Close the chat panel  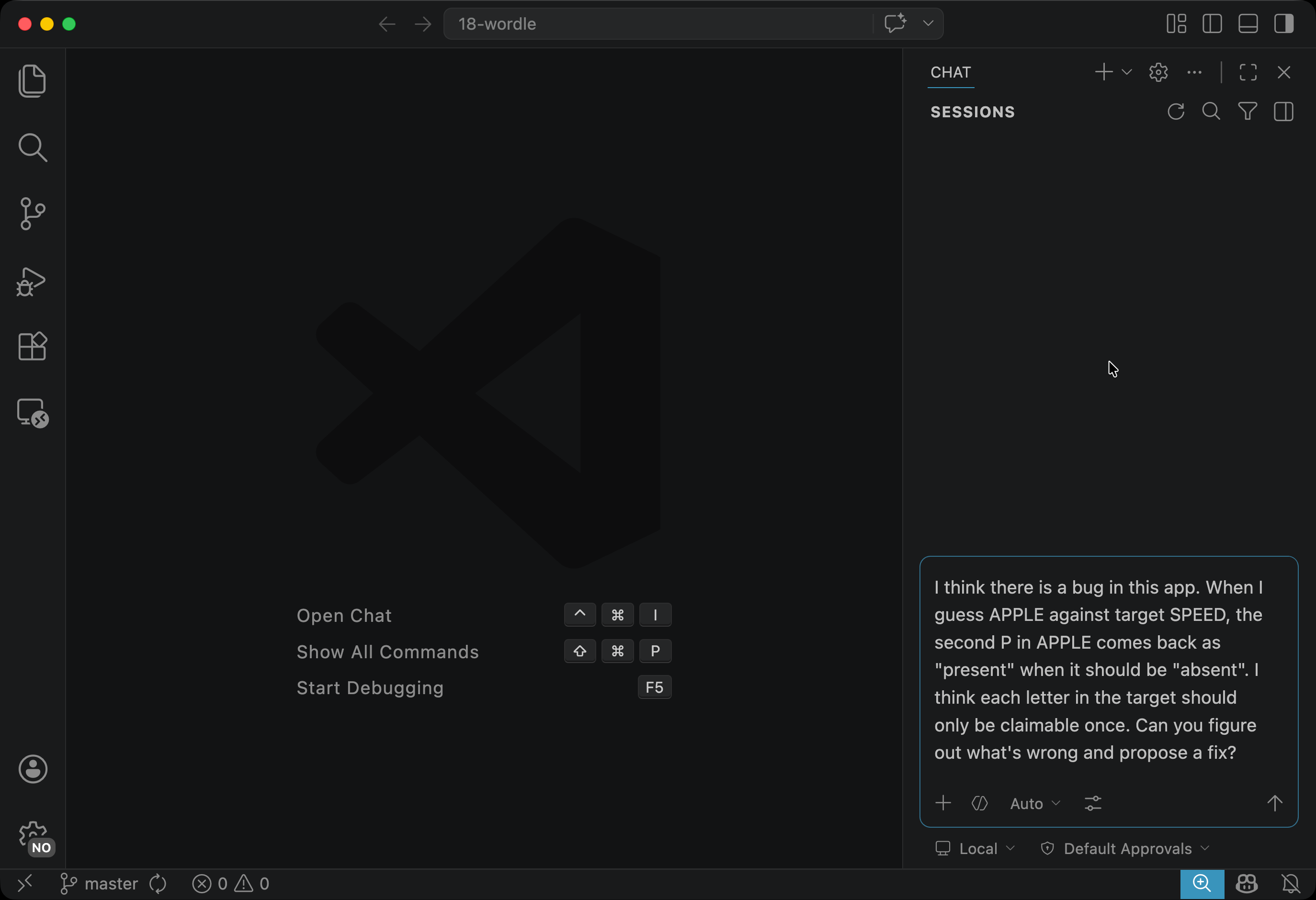point(1284,72)
